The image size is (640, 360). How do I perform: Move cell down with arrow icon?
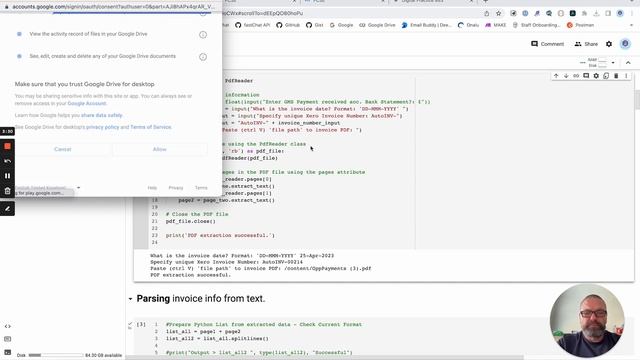click(566, 76)
